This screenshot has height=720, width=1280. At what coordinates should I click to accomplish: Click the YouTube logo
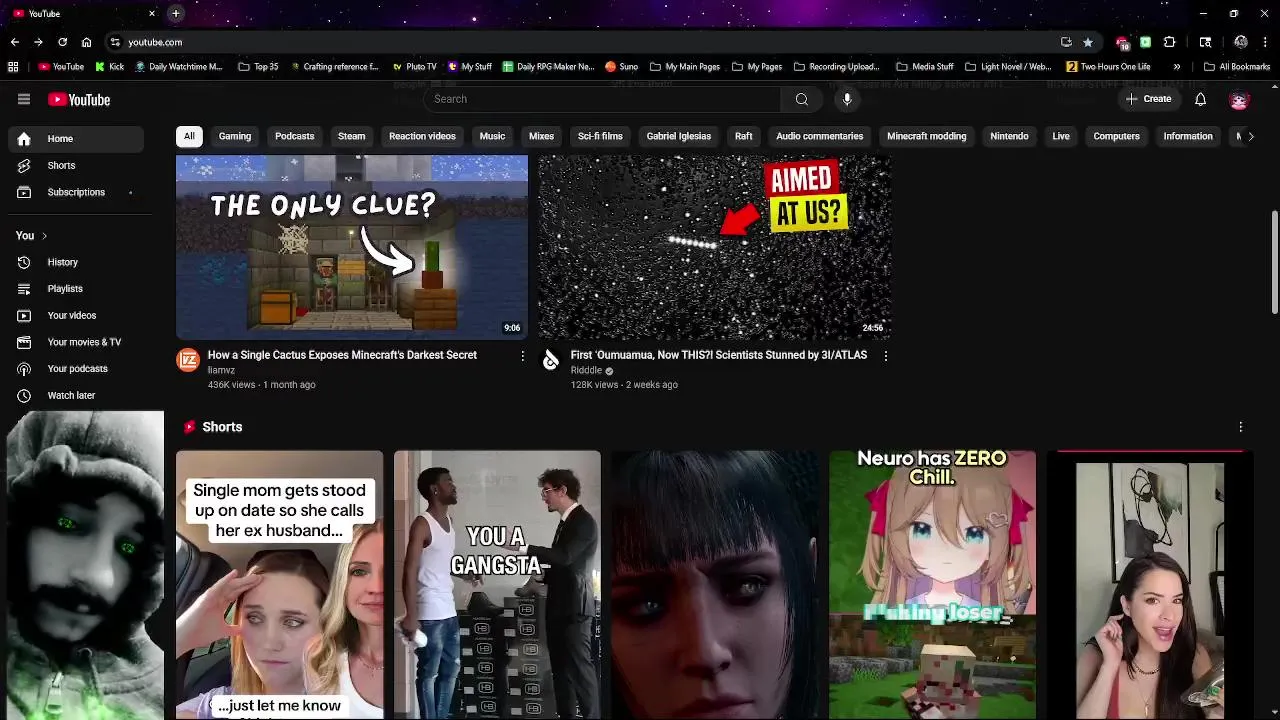79,99
